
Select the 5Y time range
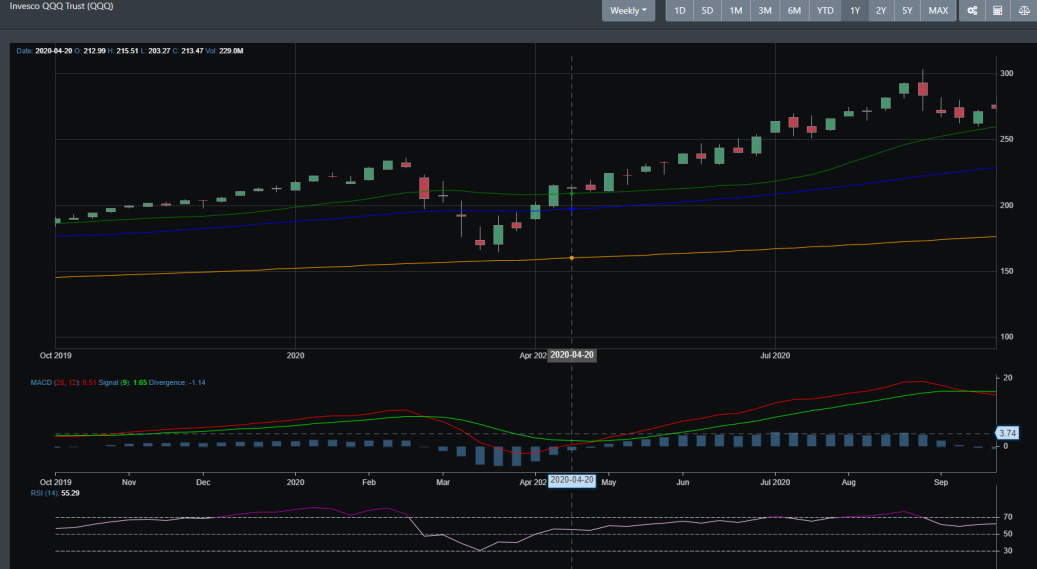(907, 11)
